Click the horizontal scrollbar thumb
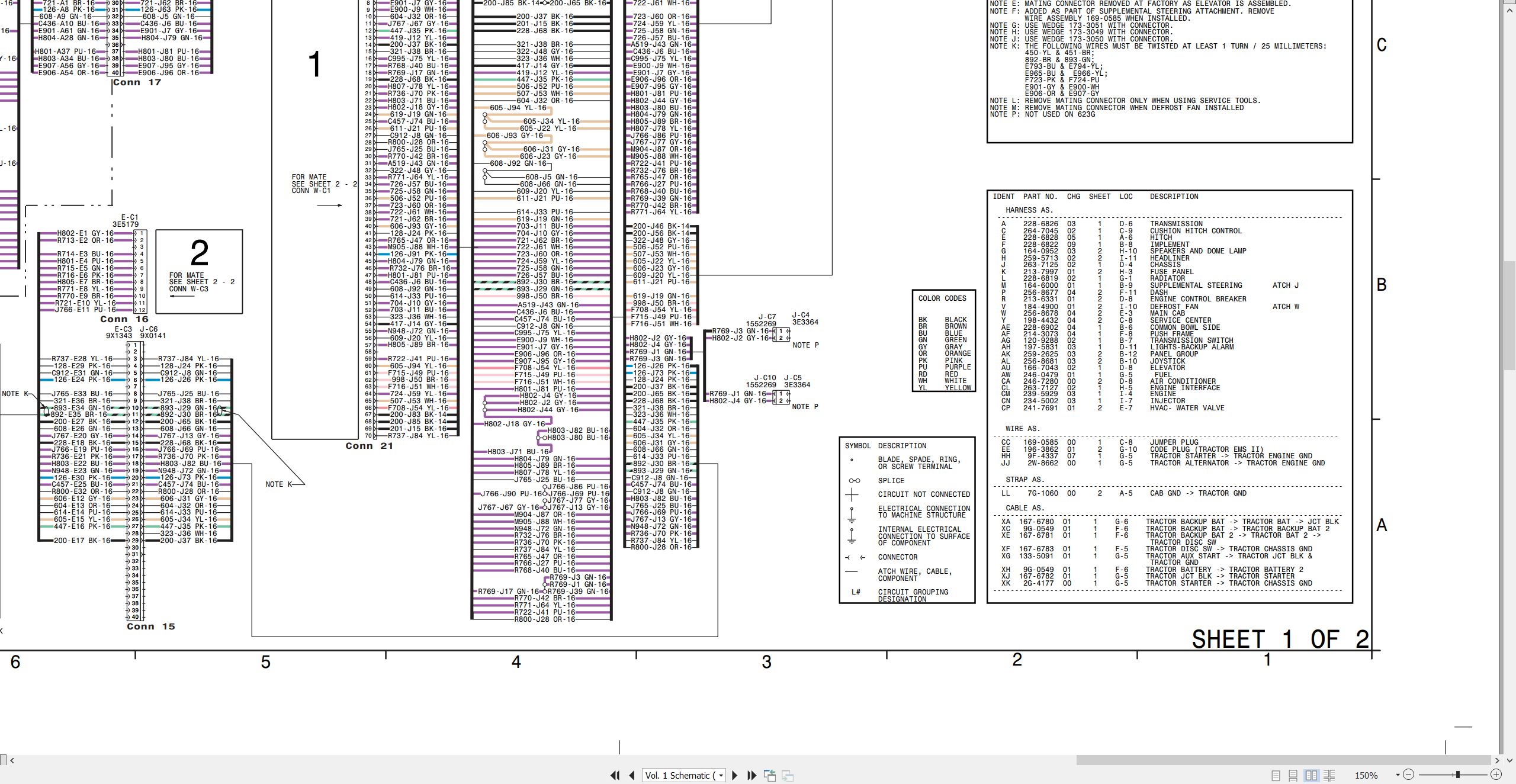The width and height of the screenshot is (1516, 784). [1283, 760]
